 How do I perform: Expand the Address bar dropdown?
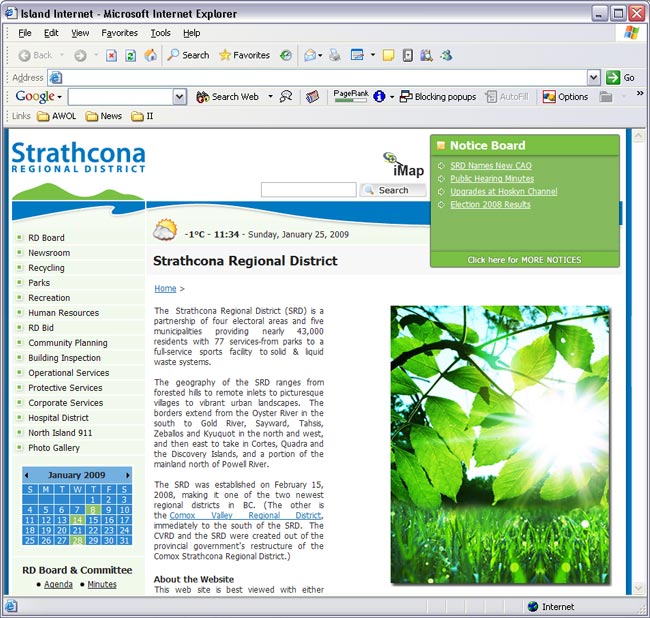[594, 78]
